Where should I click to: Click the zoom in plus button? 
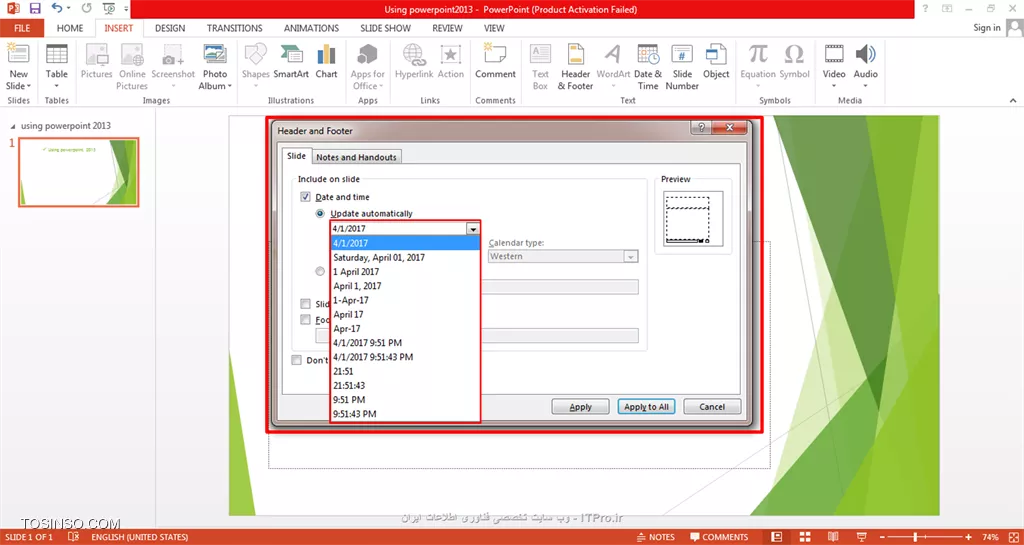click(x=968, y=537)
